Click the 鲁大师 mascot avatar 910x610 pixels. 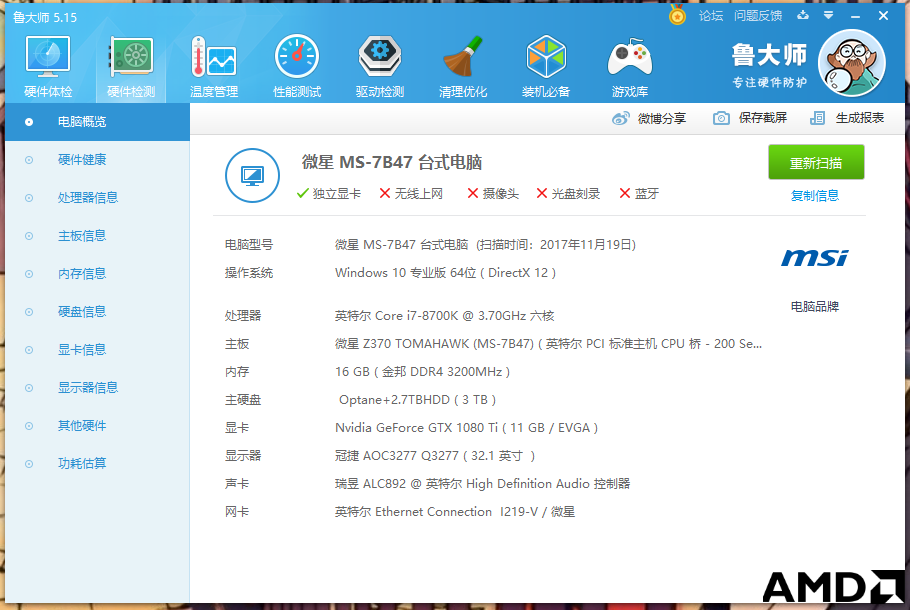click(x=851, y=63)
